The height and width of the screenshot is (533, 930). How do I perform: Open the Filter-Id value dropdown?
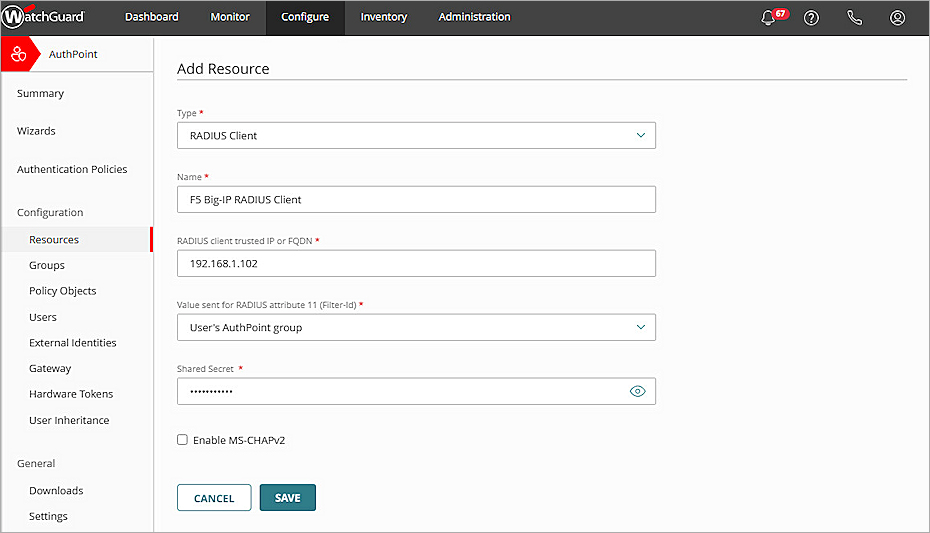point(416,327)
